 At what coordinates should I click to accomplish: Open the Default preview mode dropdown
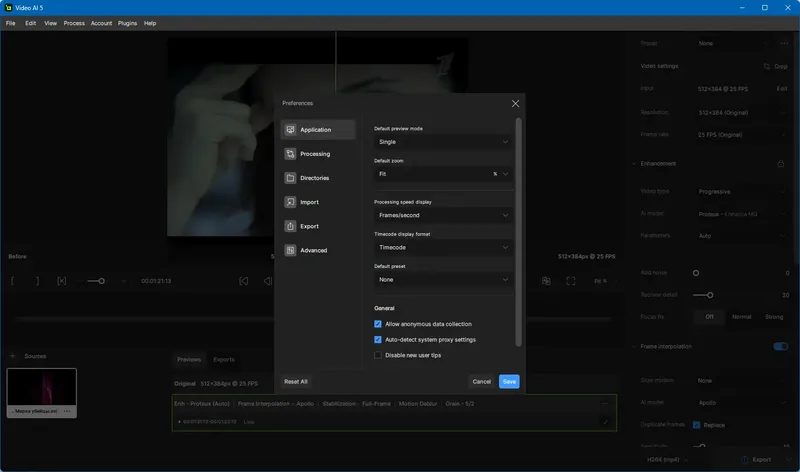pos(443,142)
